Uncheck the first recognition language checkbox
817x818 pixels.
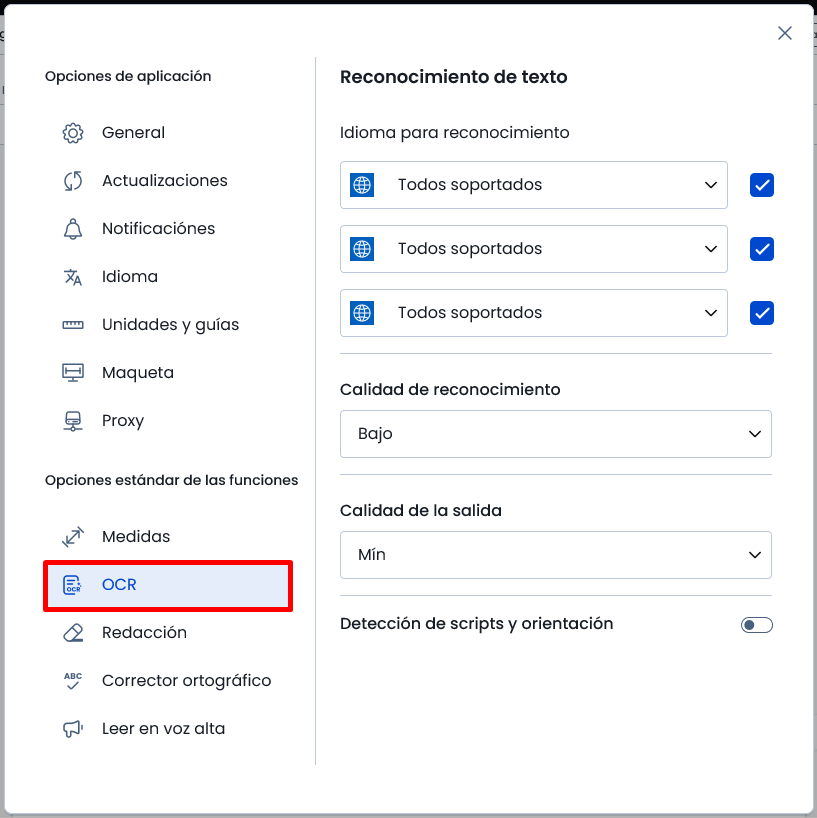[x=762, y=185]
